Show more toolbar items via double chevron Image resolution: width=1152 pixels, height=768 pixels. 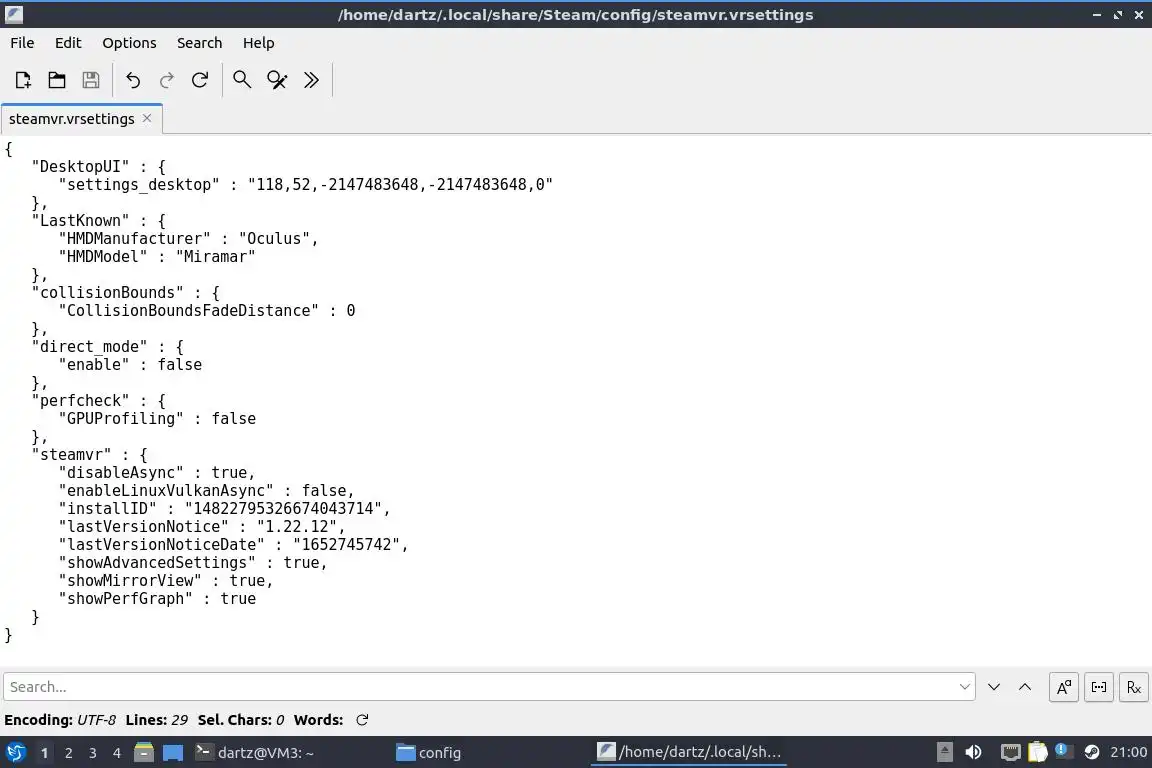coord(312,79)
